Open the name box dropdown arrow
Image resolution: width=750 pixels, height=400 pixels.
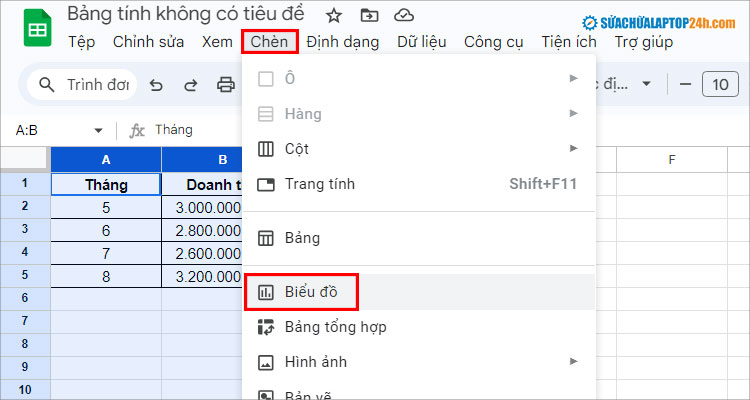point(99,131)
